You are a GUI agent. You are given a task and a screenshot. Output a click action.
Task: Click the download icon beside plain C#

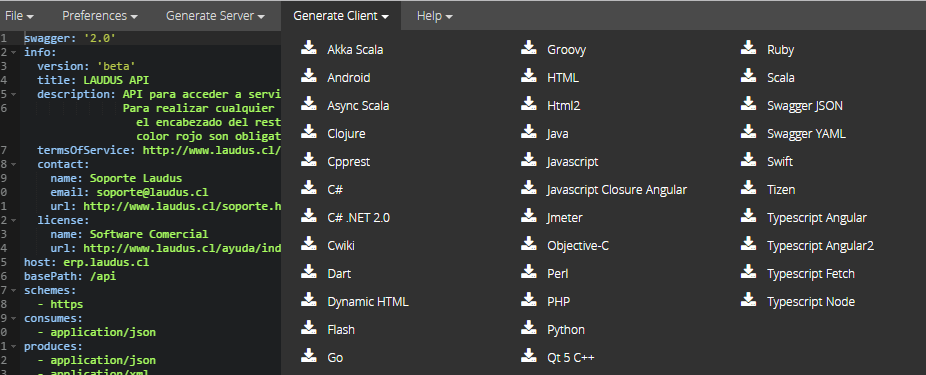pyautogui.click(x=309, y=188)
